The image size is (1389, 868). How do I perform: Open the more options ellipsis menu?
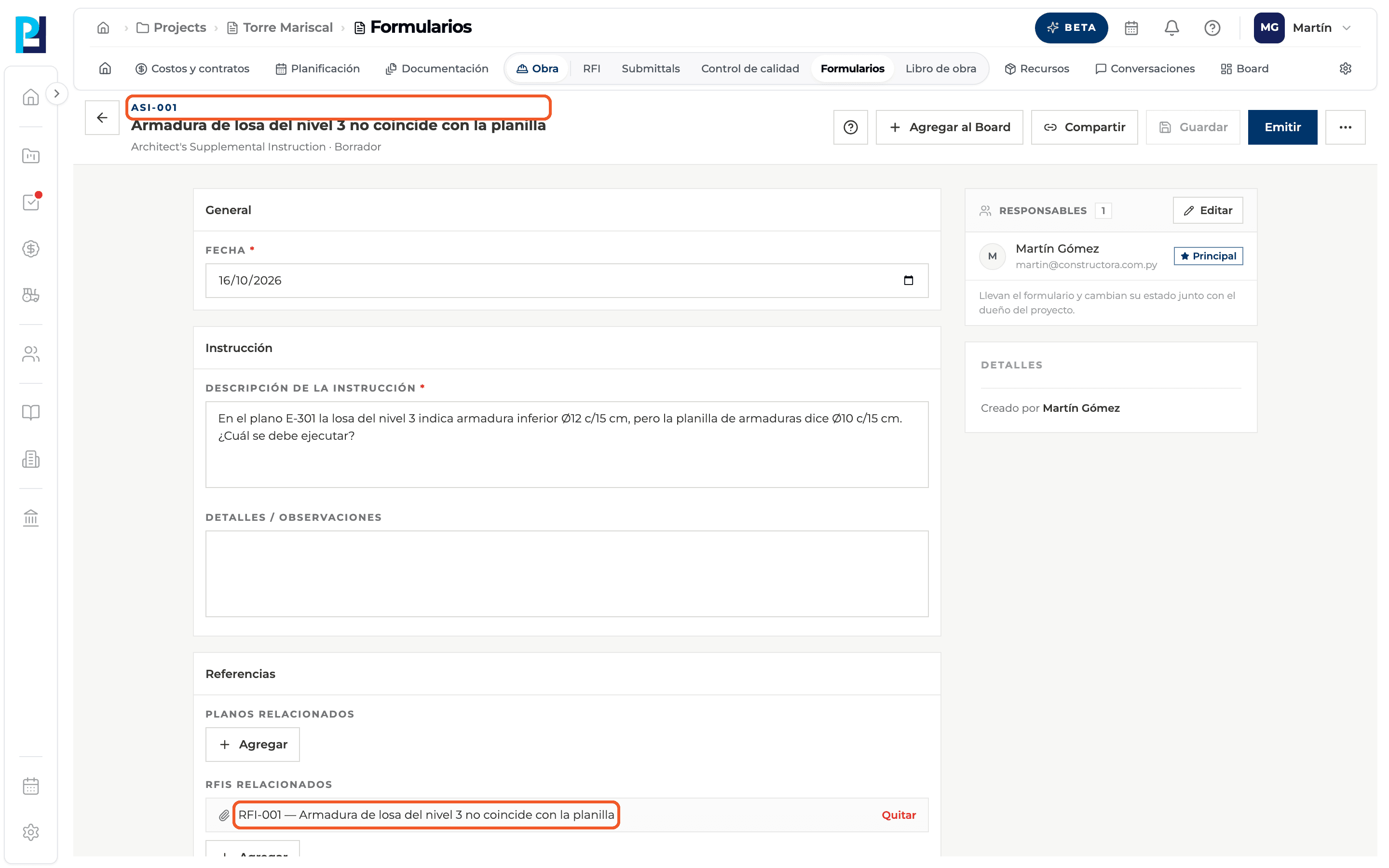click(1345, 127)
